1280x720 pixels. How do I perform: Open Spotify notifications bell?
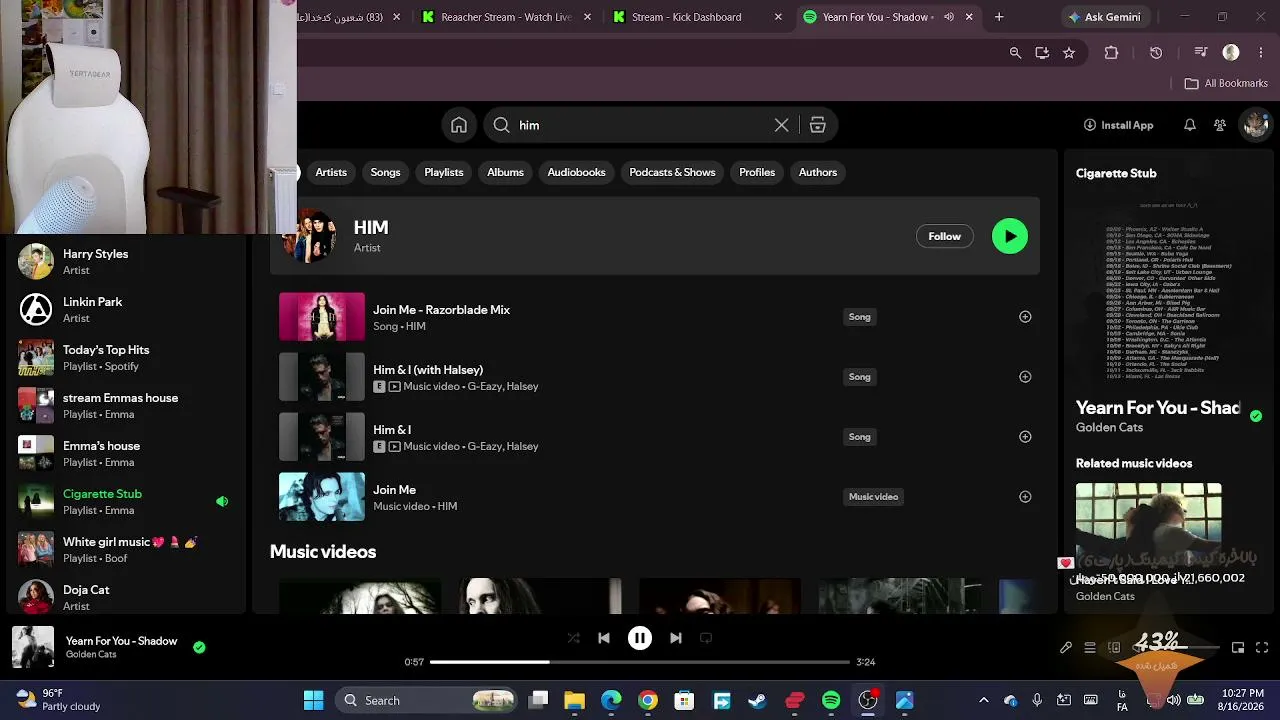pyautogui.click(x=1190, y=125)
